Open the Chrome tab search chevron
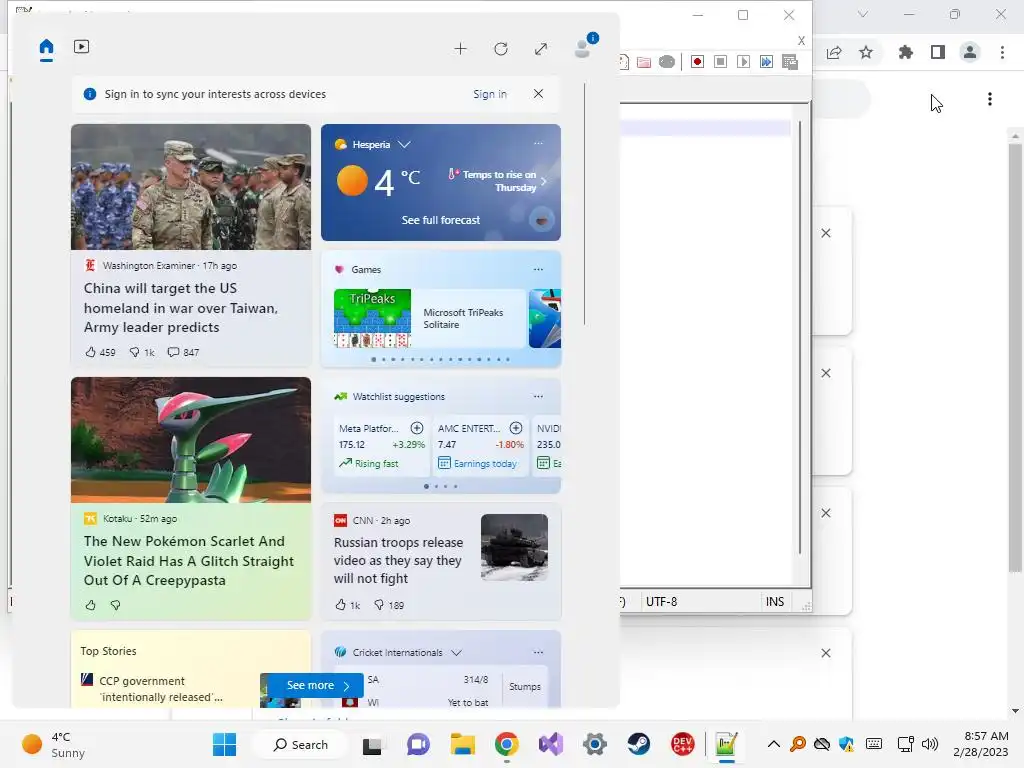 863,14
